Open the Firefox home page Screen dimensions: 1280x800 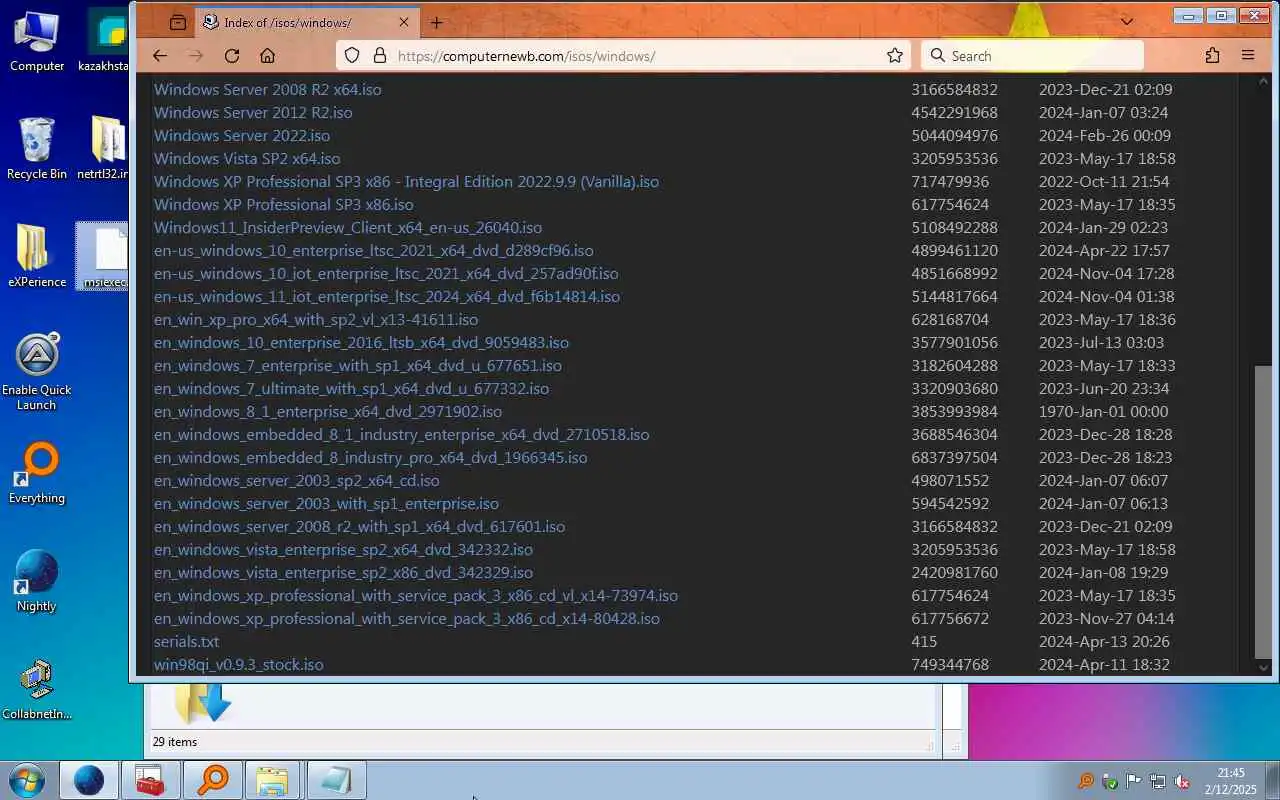(x=267, y=56)
